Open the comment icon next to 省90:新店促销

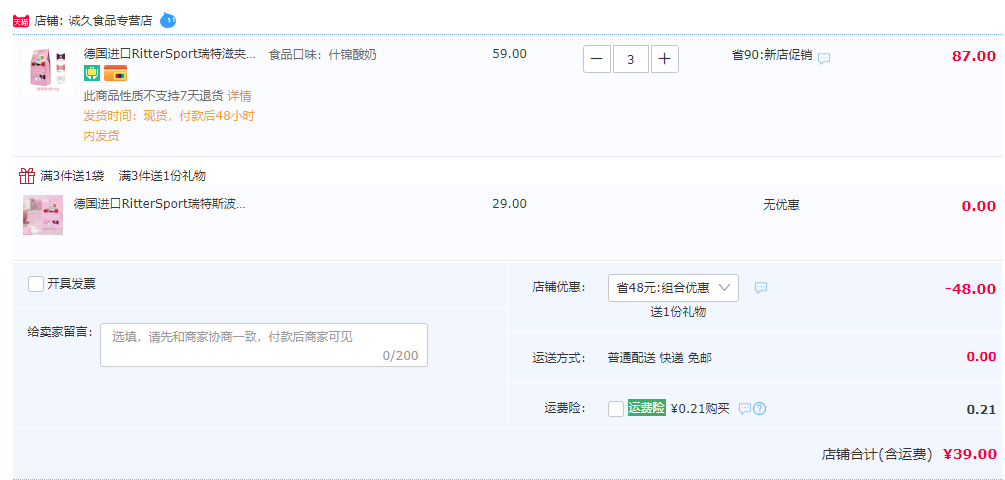click(x=824, y=58)
